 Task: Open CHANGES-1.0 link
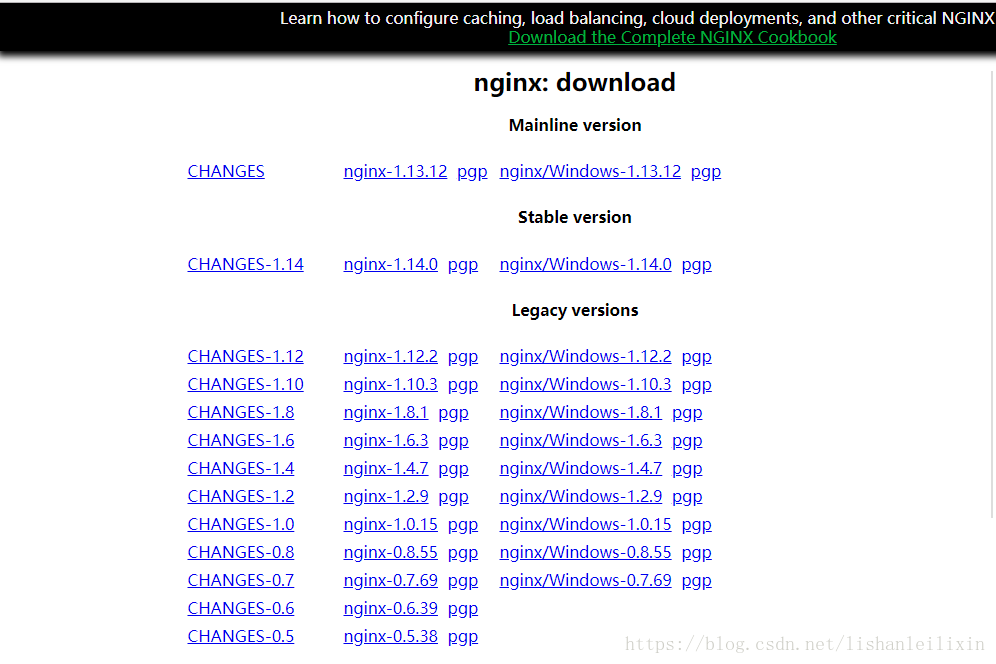241,524
